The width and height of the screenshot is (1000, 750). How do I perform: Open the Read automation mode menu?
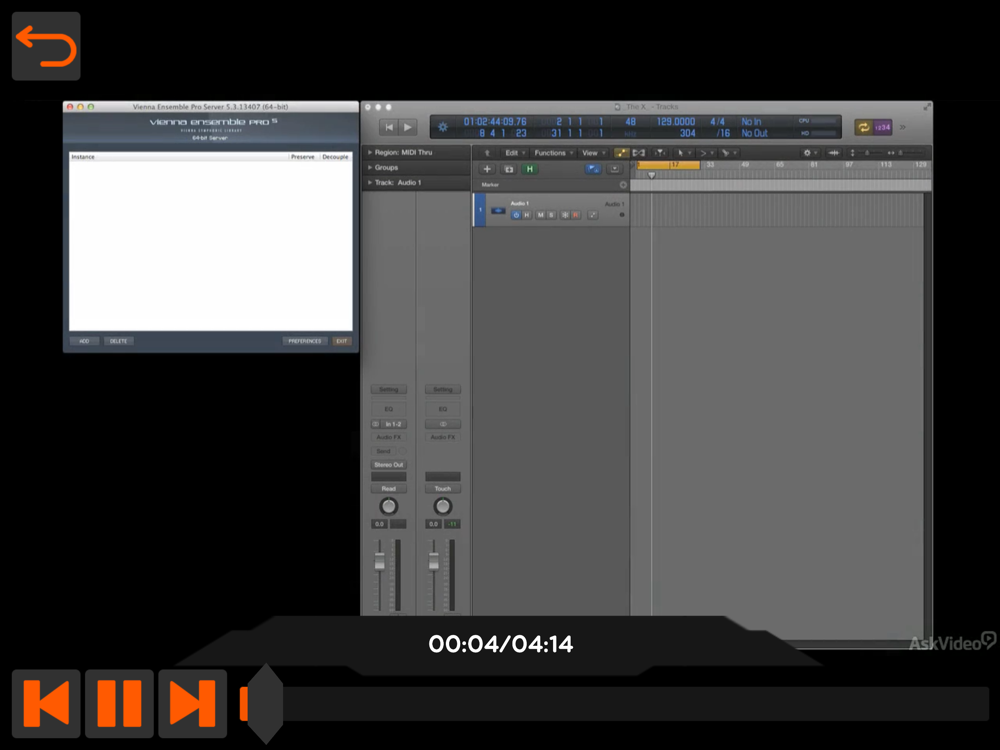(x=388, y=489)
